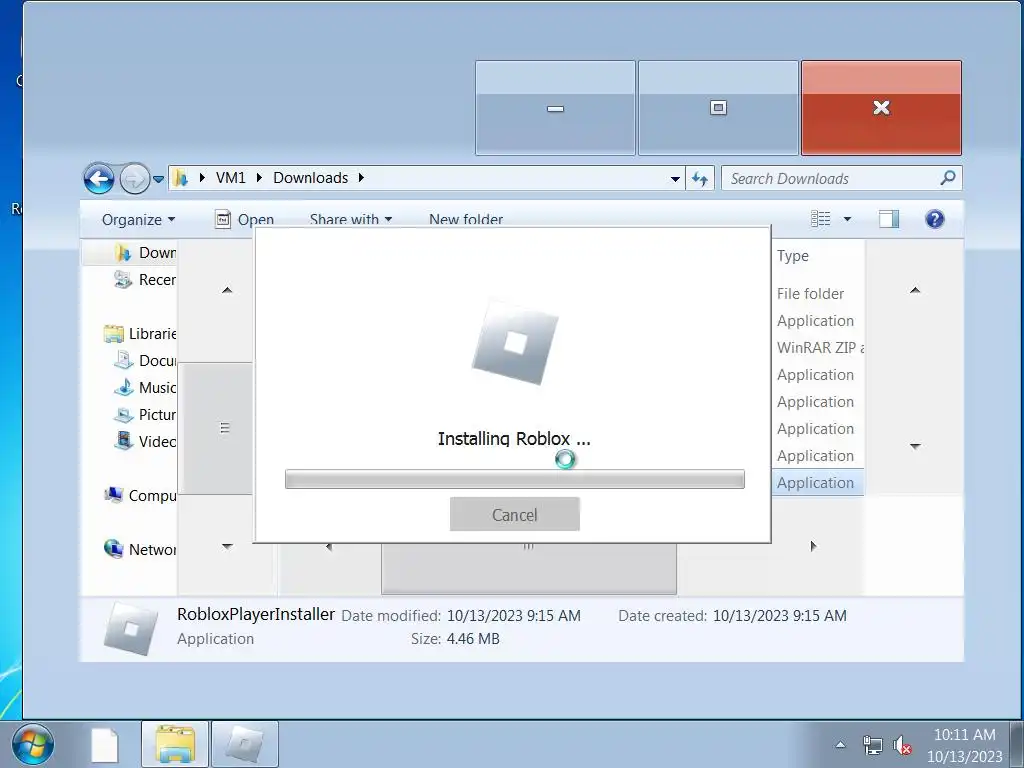The height and width of the screenshot is (768, 1024).
Task: Open Windows Explorer from taskbar
Action: click(x=175, y=744)
